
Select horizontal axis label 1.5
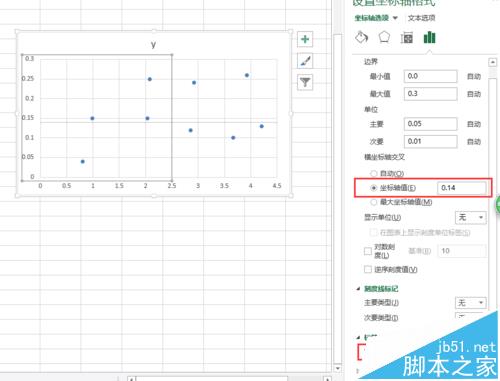coord(119,186)
